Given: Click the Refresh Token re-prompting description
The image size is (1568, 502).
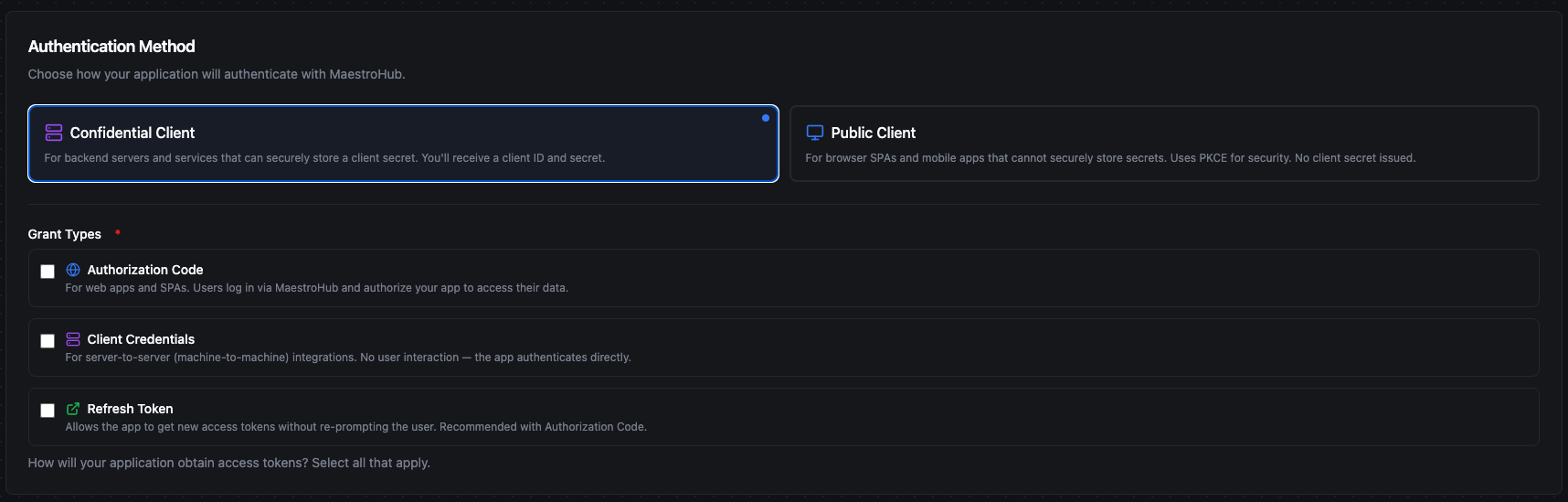Looking at the screenshot, I should click(x=355, y=427).
